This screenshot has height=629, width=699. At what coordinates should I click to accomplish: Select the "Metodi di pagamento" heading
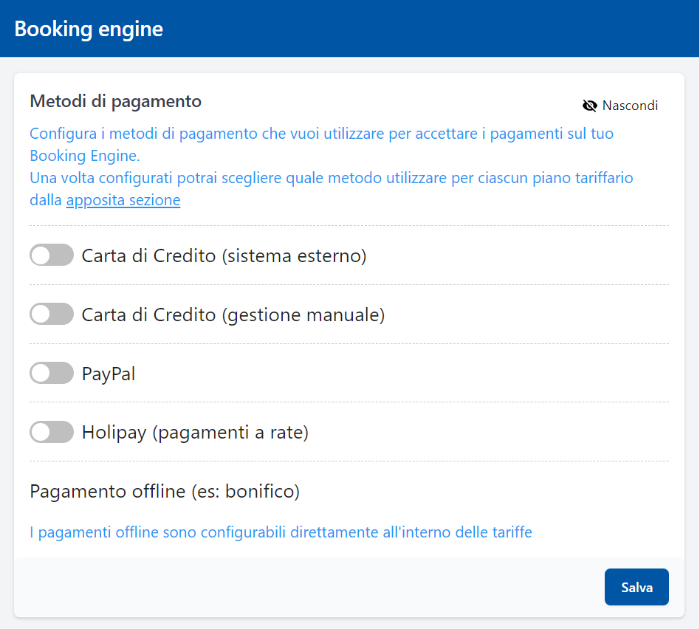point(116,101)
